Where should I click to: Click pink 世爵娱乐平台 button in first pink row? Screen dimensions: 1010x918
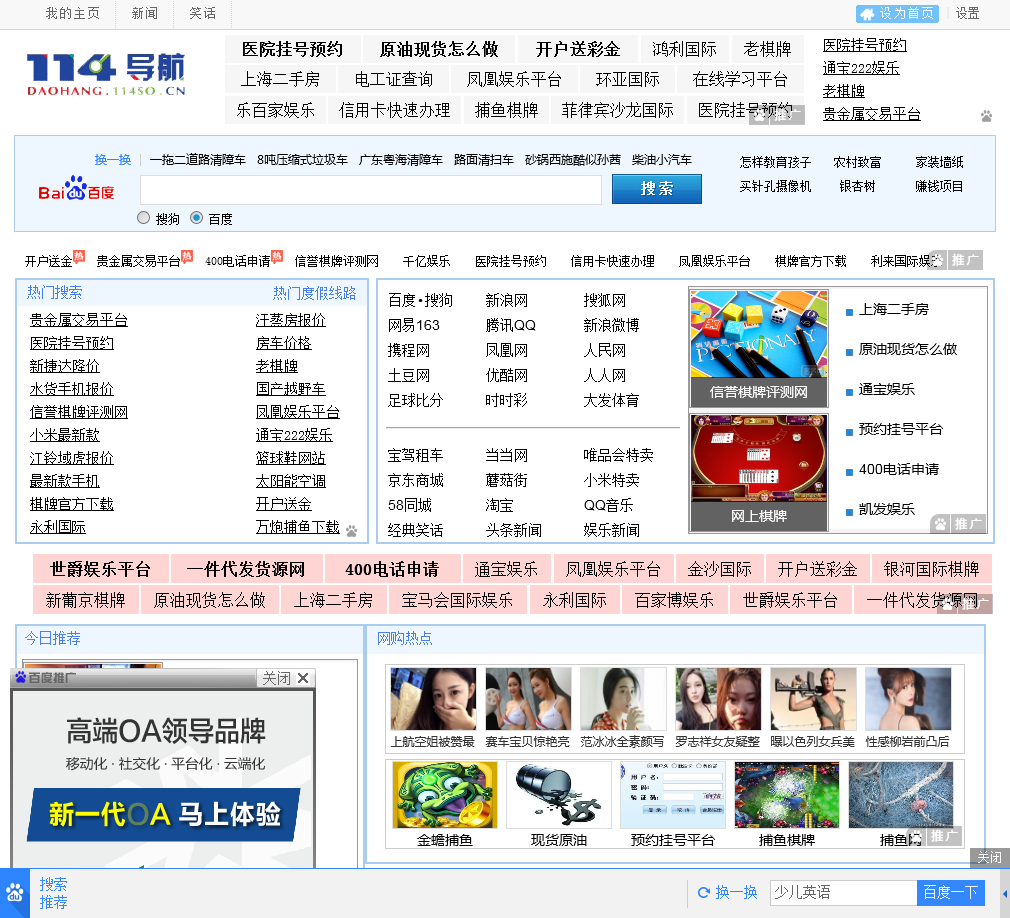[x=100, y=569]
